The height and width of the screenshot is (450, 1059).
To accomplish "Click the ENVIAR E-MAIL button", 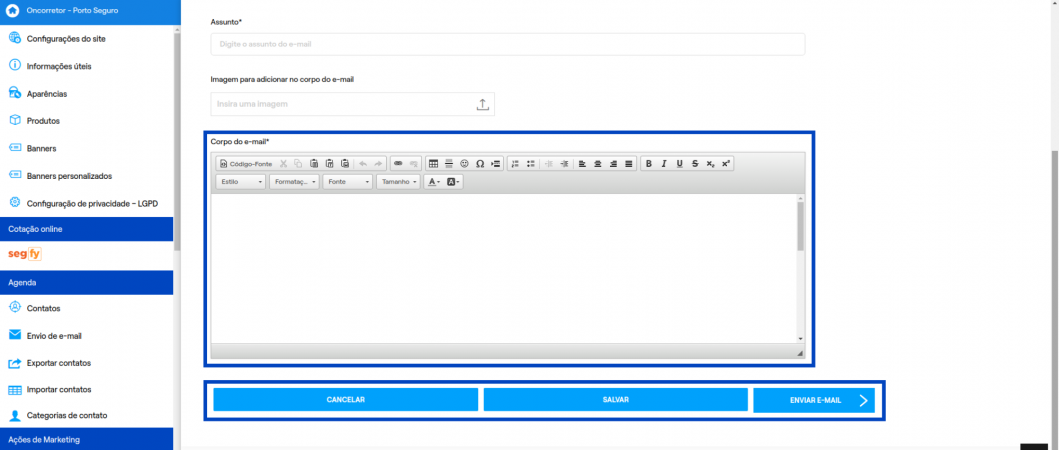I will tap(815, 400).
